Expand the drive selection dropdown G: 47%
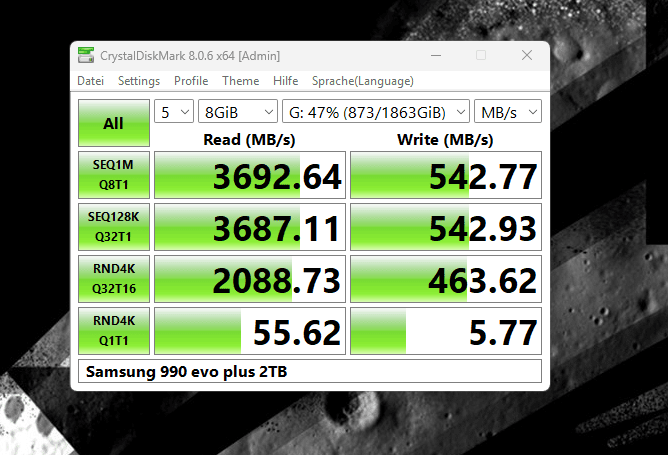668x455 pixels. click(x=376, y=112)
